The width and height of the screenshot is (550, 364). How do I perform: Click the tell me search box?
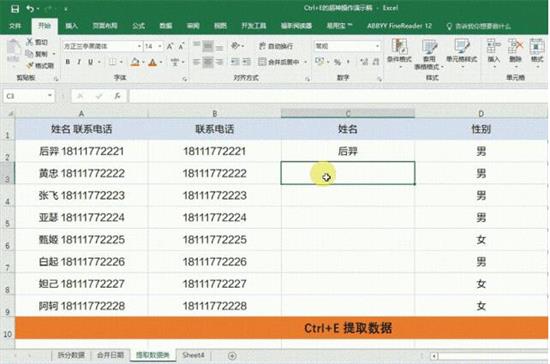478,26
